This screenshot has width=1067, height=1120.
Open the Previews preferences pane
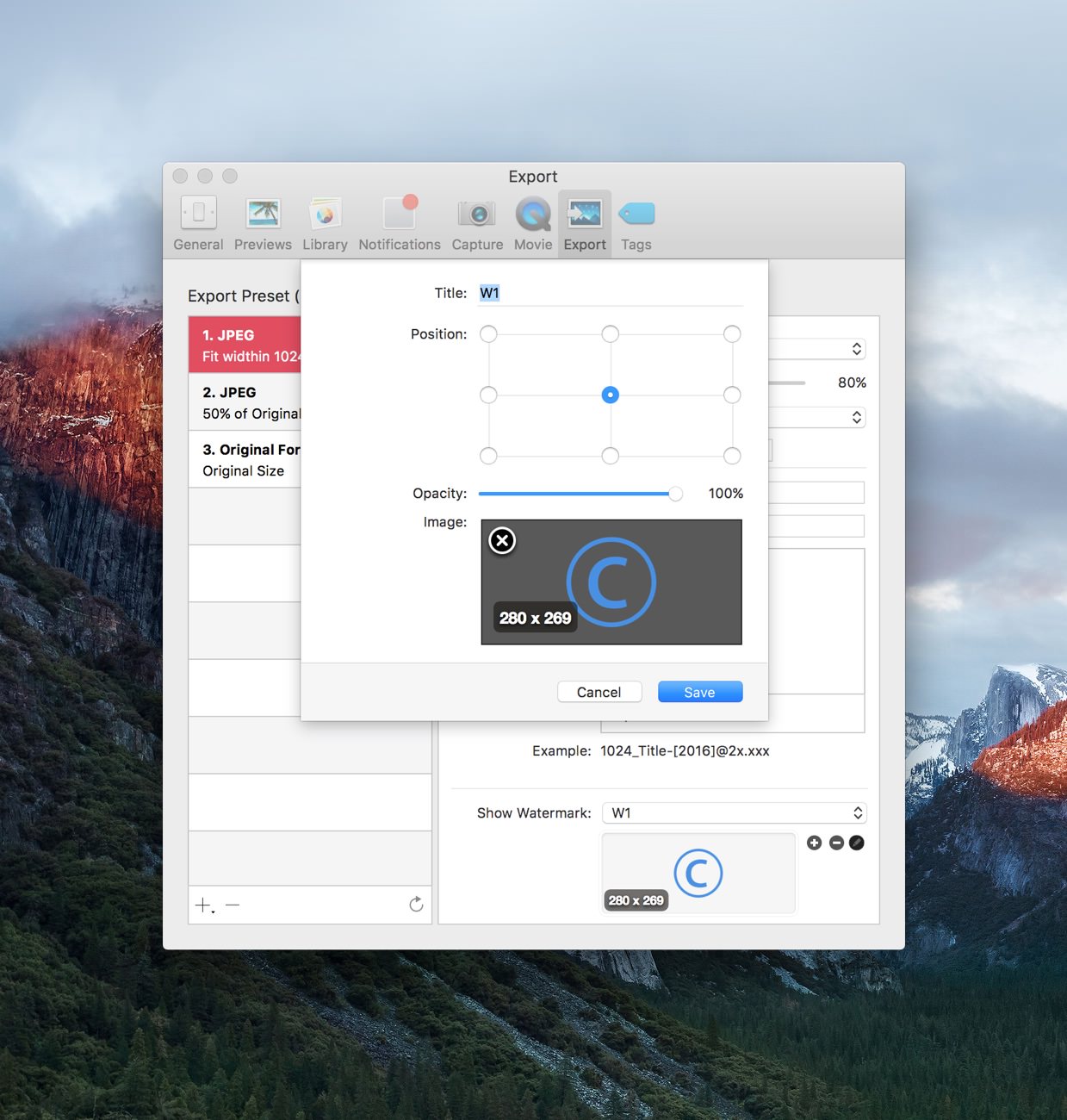click(x=263, y=224)
